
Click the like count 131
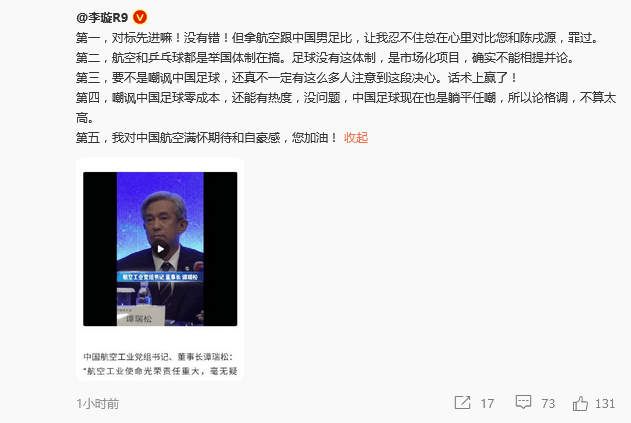[x=605, y=403]
